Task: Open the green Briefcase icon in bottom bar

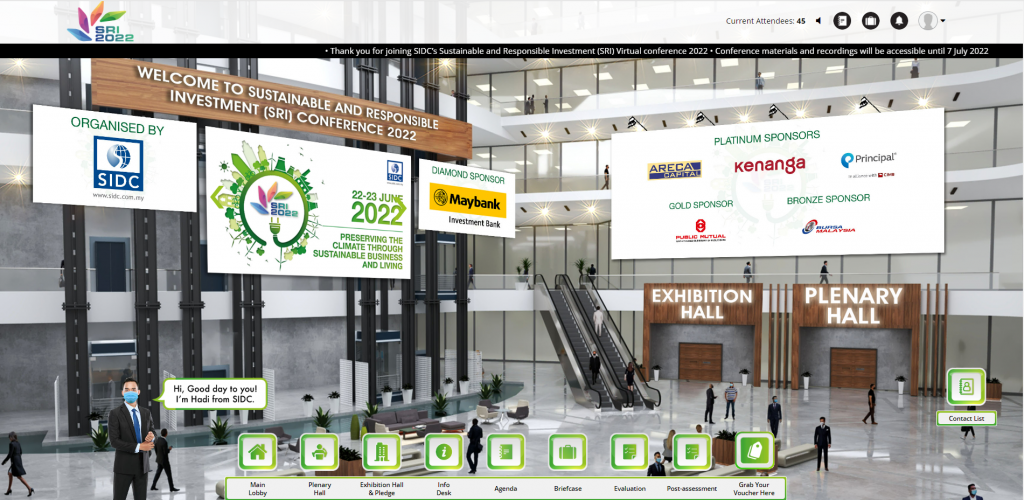Action: pos(567,452)
